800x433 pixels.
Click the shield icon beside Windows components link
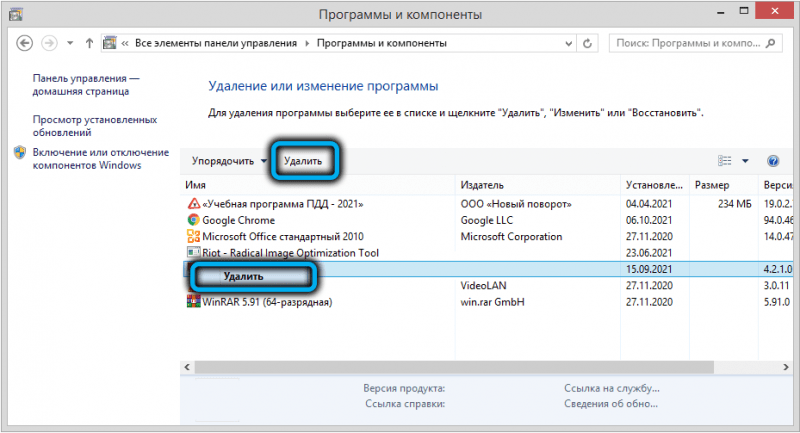20,152
